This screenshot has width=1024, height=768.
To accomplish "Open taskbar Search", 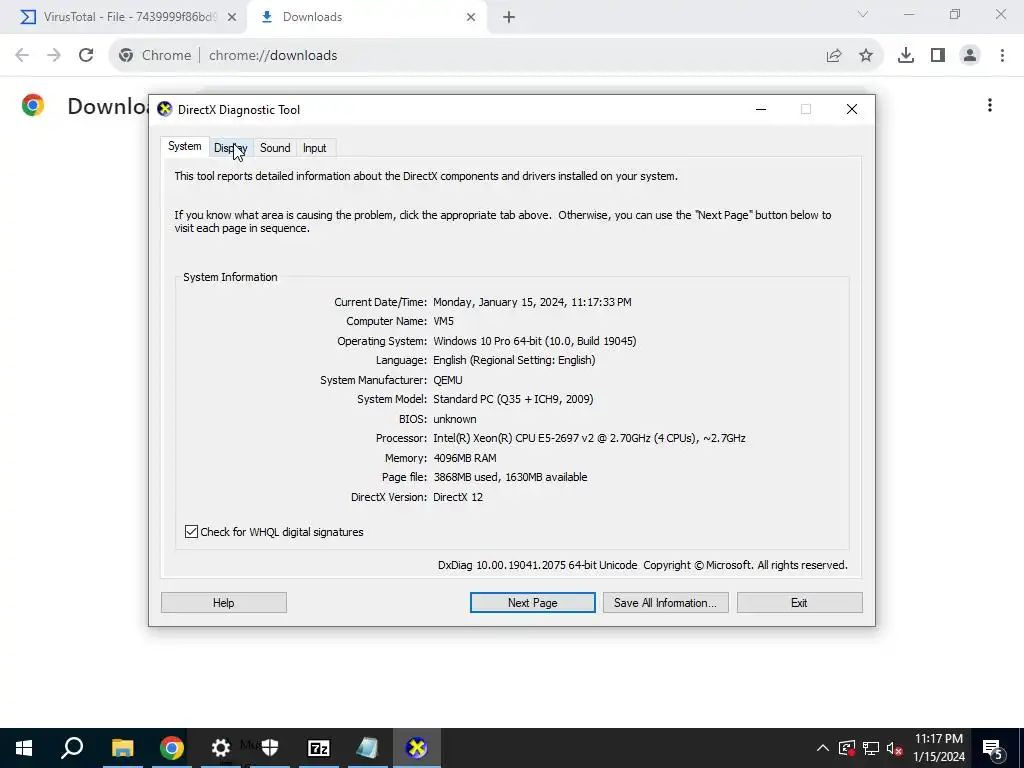I will coord(72,748).
